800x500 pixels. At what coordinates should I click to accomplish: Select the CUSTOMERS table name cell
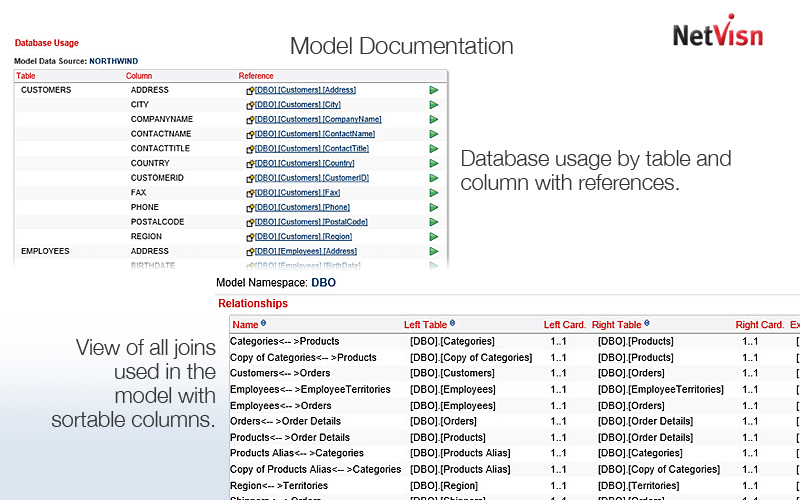(46, 90)
